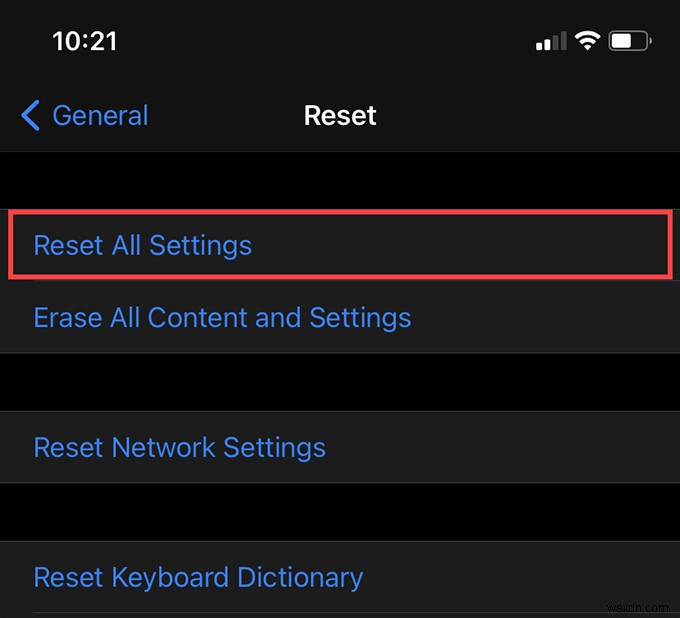Tap the back chevron arrow

(31, 115)
